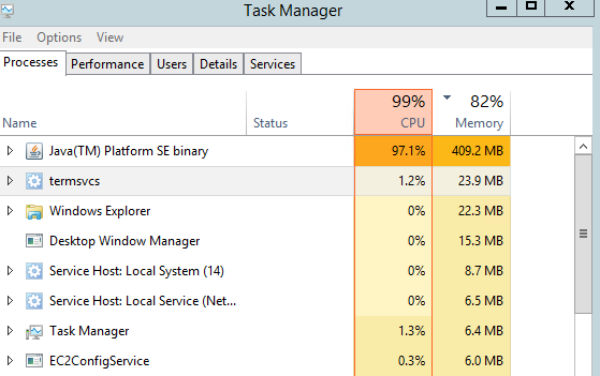Expand Service Host: Local System (14)
Image resolution: width=600 pixels, height=376 pixels.
[10, 270]
